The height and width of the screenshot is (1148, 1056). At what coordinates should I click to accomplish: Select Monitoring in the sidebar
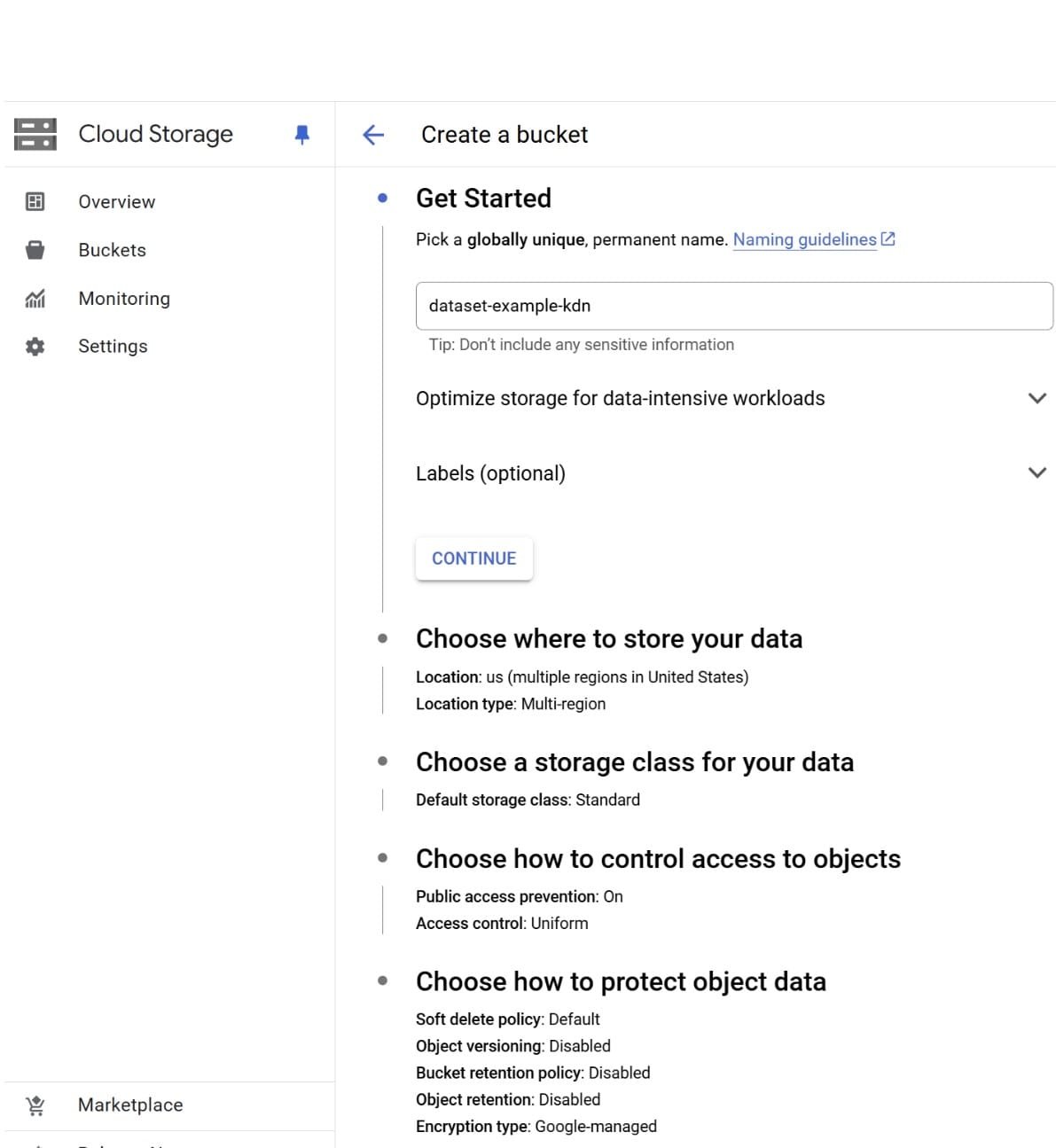click(124, 299)
